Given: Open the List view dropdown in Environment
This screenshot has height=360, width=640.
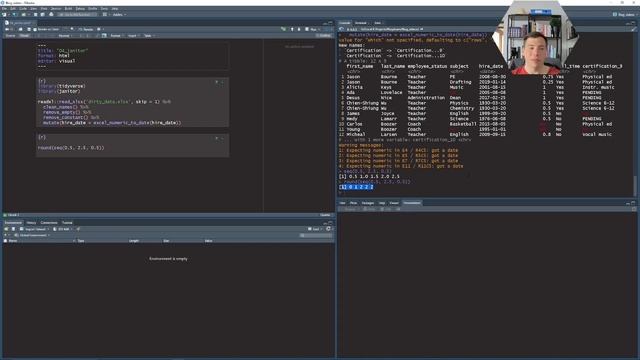Looking at the screenshot, I should 315,229.
